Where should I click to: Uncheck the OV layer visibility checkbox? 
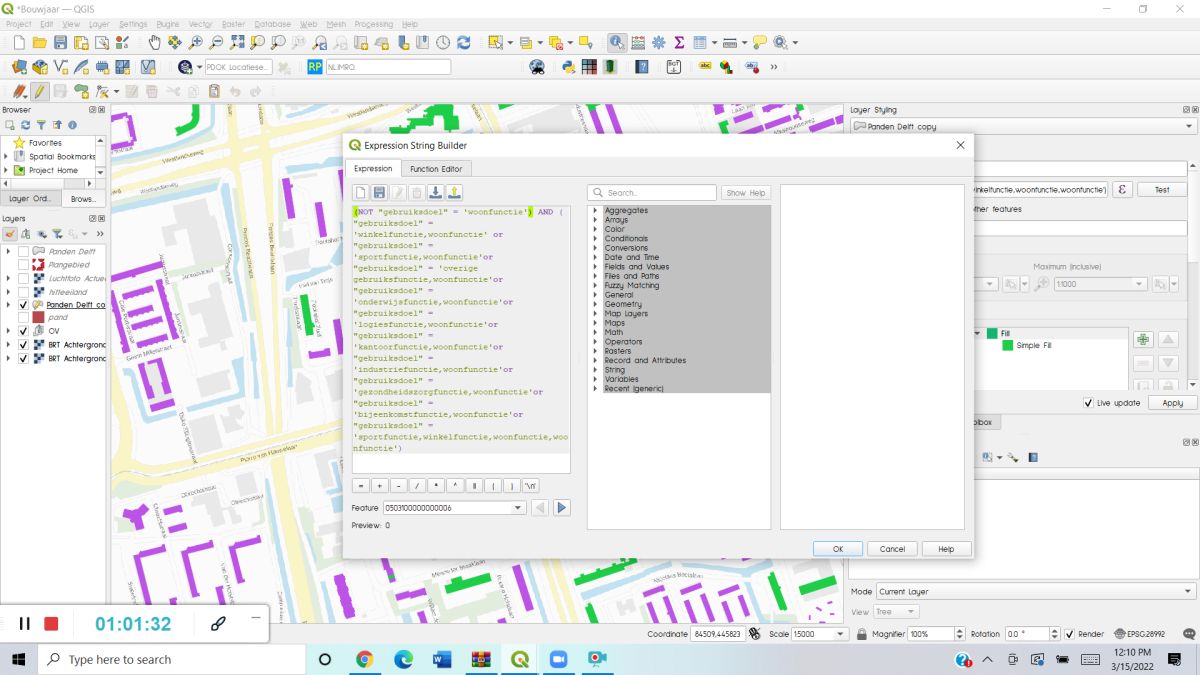pyautogui.click(x=23, y=331)
